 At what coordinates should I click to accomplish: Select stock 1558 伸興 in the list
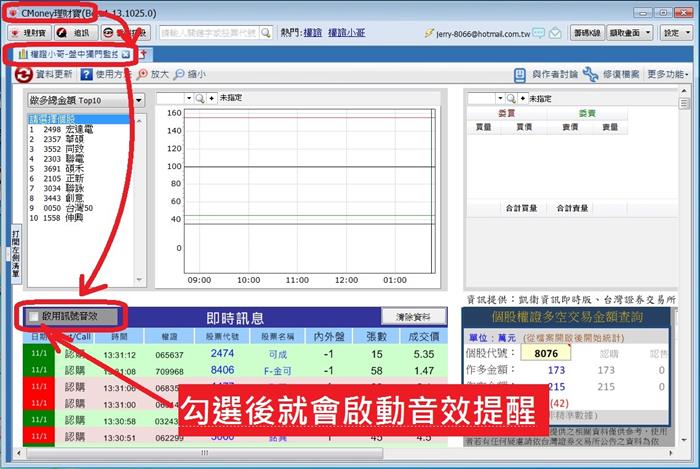coord(57,218)
